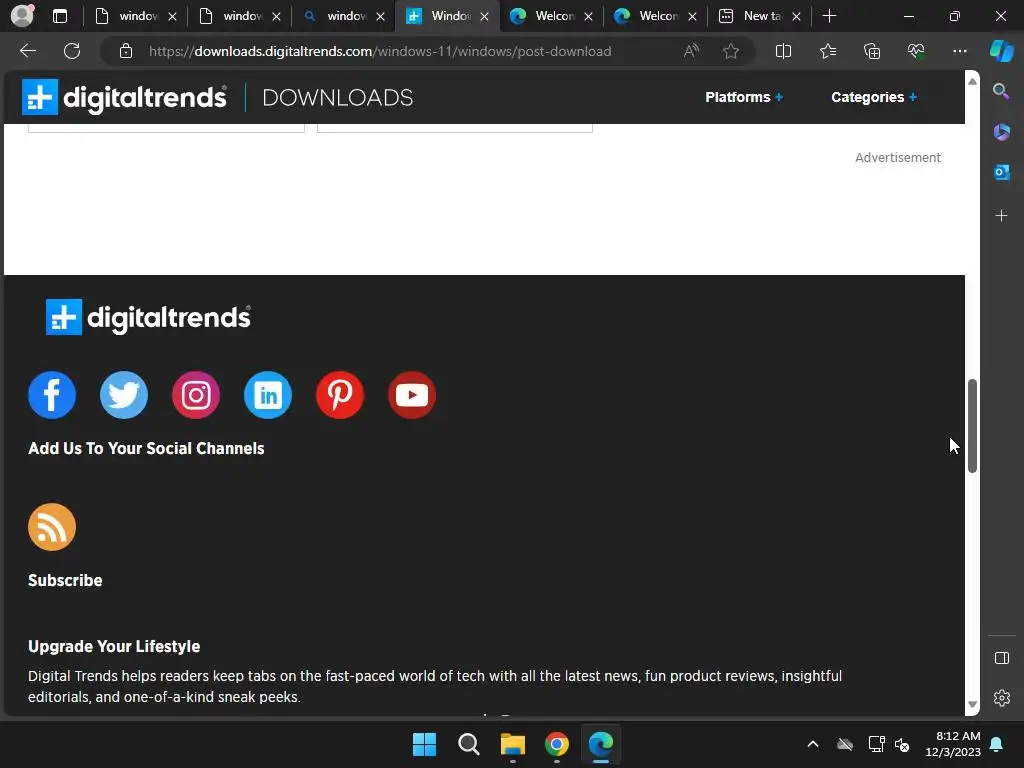Expand the Platforms menu

tap(744, 97)
